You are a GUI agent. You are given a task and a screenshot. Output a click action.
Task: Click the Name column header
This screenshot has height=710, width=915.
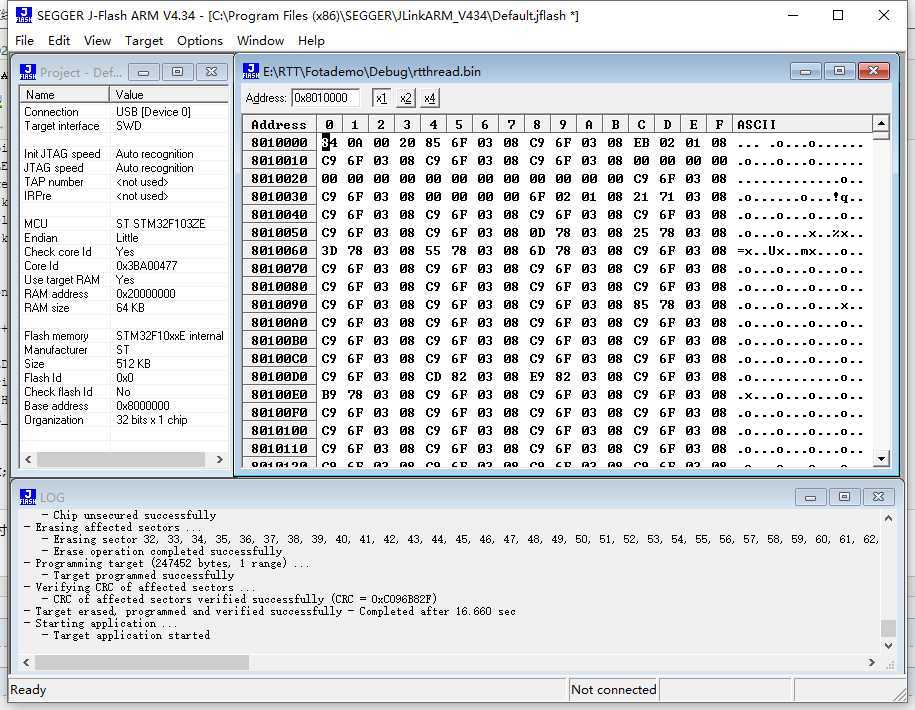[64, 95]
